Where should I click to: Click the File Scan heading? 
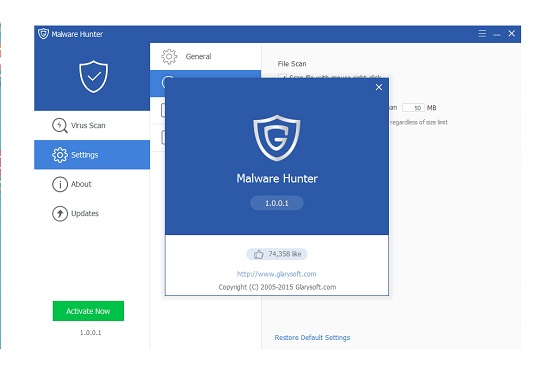click(292, 64)
